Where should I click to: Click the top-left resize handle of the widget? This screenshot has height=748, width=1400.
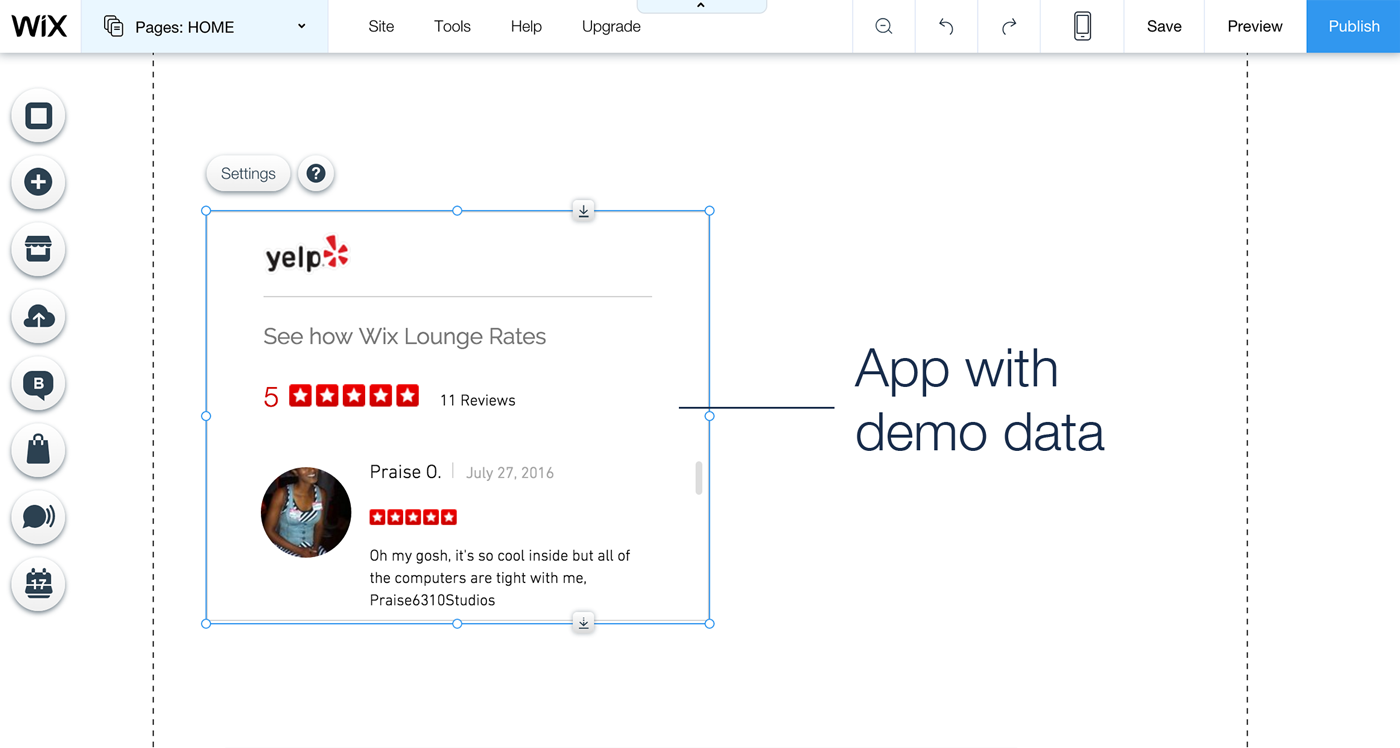click(x=206, y=211)
